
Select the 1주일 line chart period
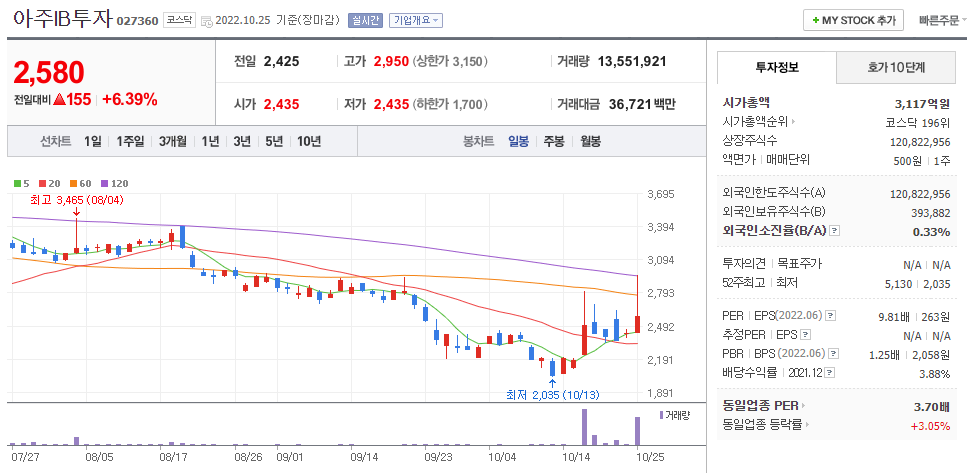pyautogui.click(x=130, y=141)
